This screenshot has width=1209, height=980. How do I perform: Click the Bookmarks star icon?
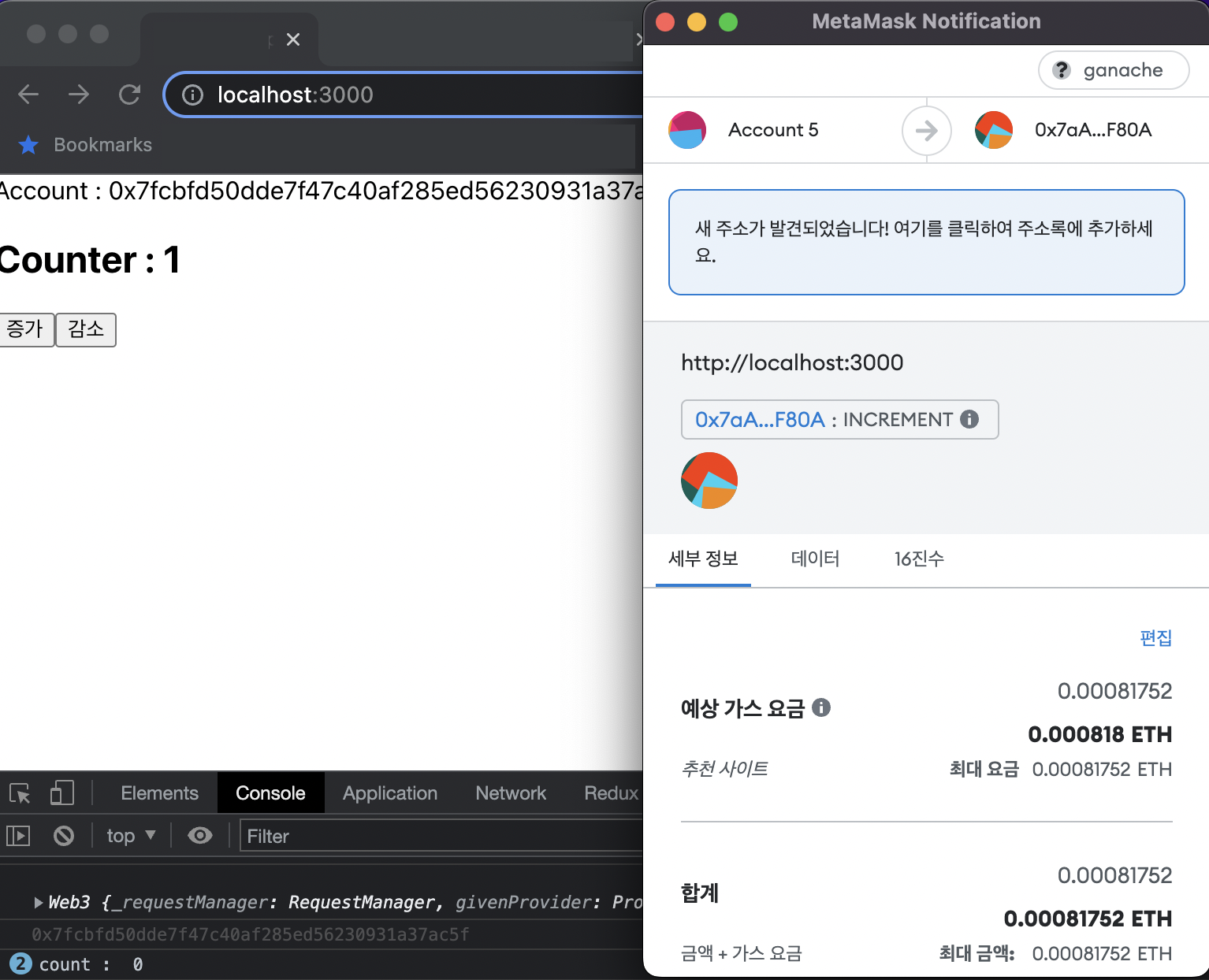(28, 145)
